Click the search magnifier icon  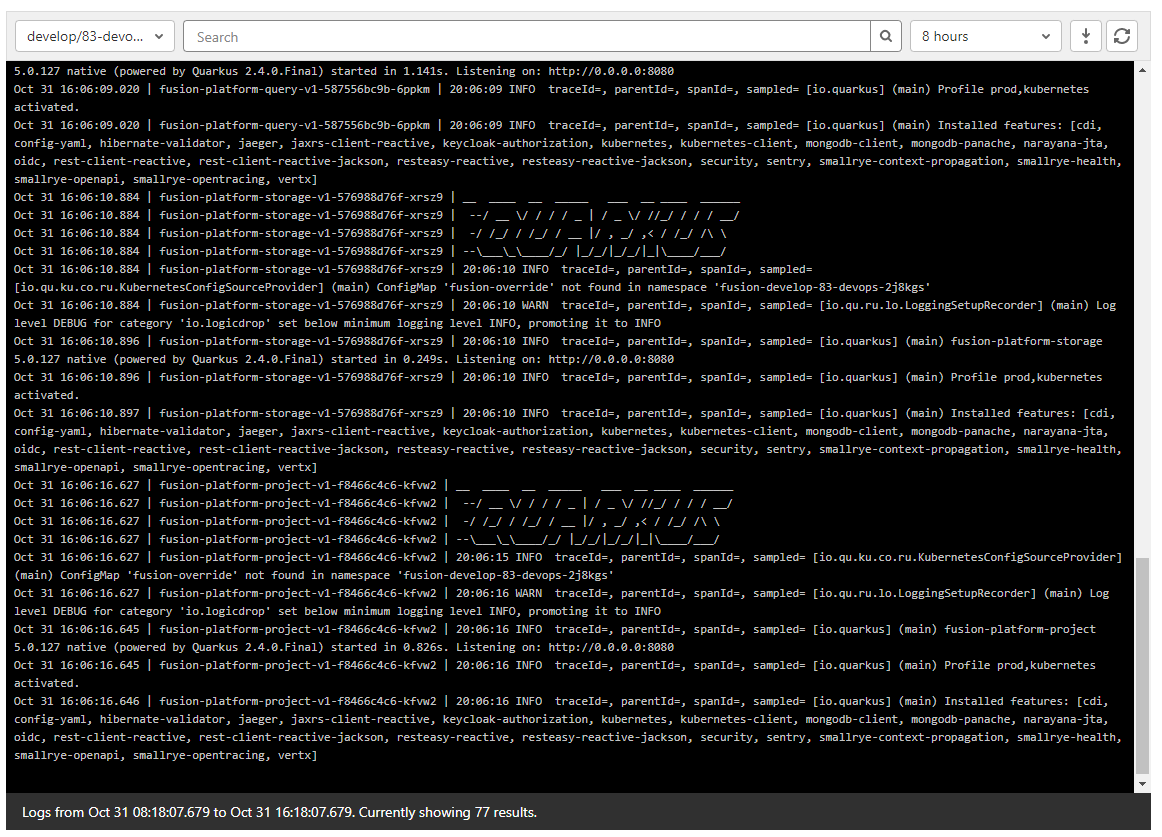pos(886,36)
